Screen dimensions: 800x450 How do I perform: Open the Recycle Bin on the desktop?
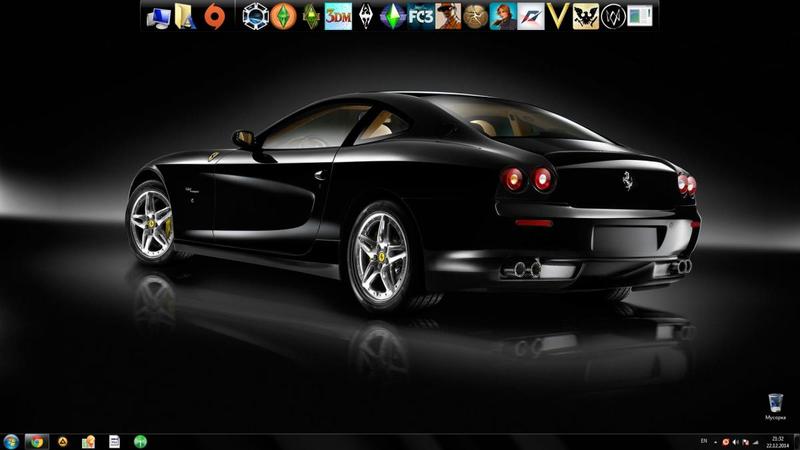pos(775,405)
